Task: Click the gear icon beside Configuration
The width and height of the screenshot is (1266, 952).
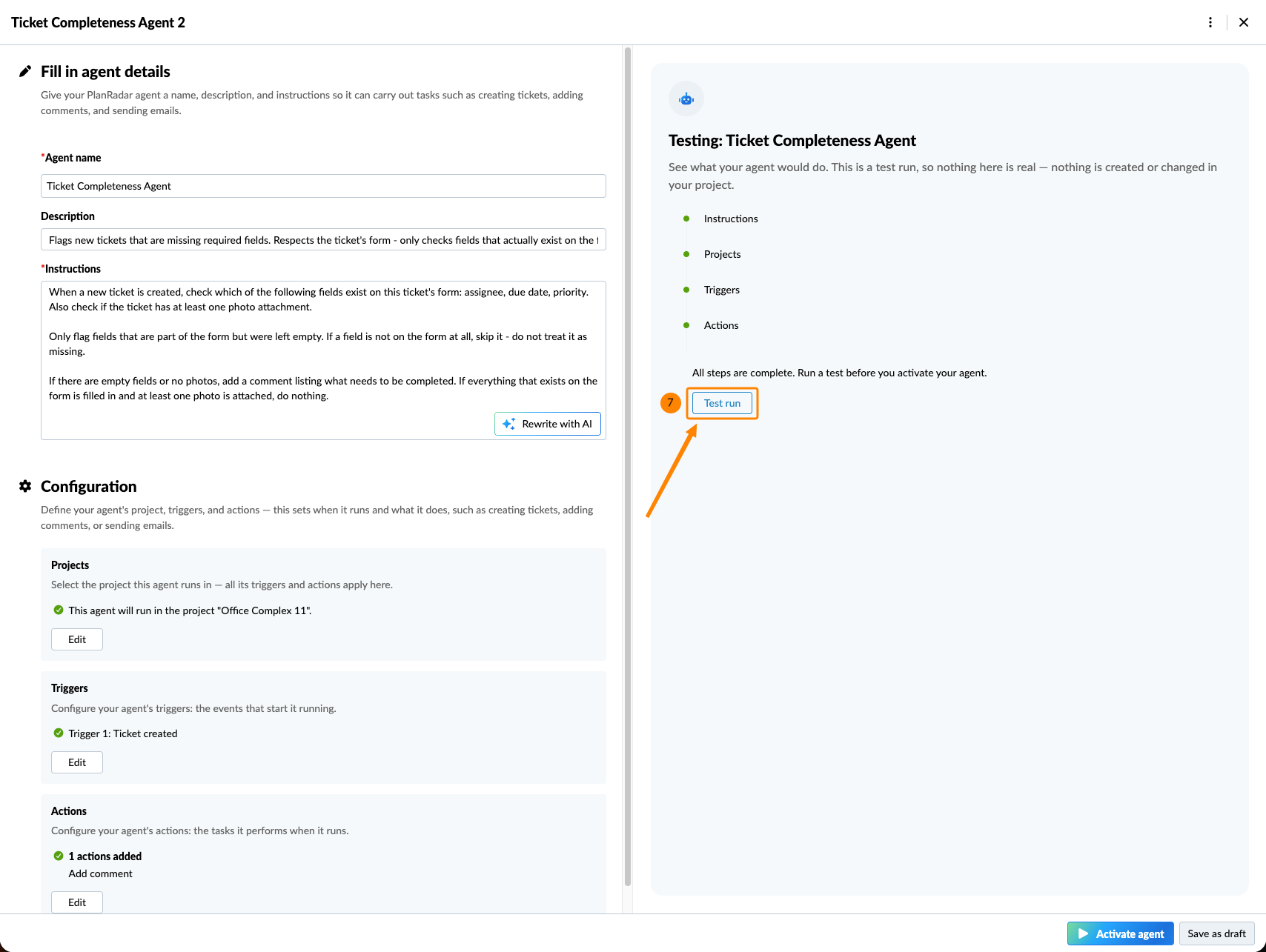Action: point(25,486)
